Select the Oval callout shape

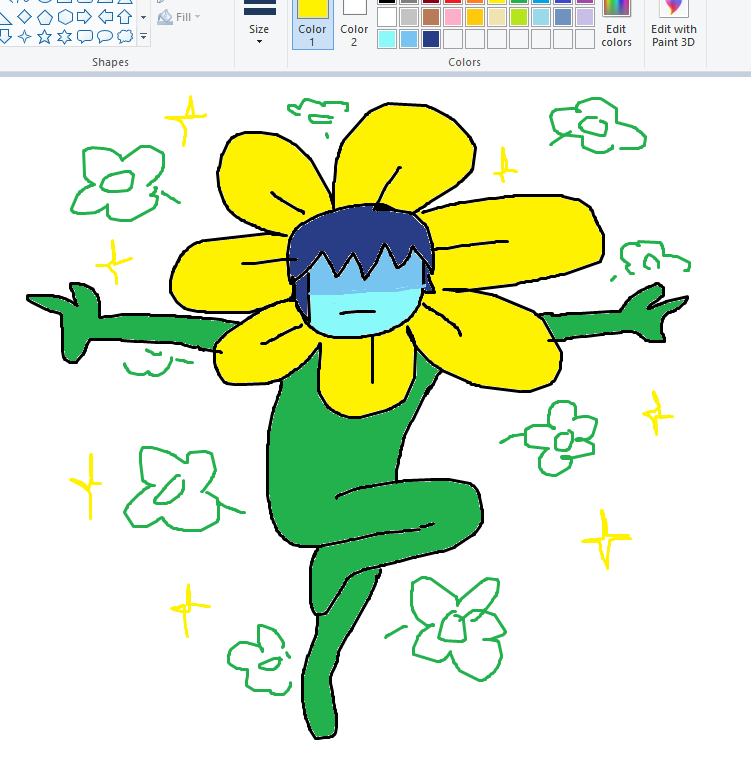(x=105, y=37)
